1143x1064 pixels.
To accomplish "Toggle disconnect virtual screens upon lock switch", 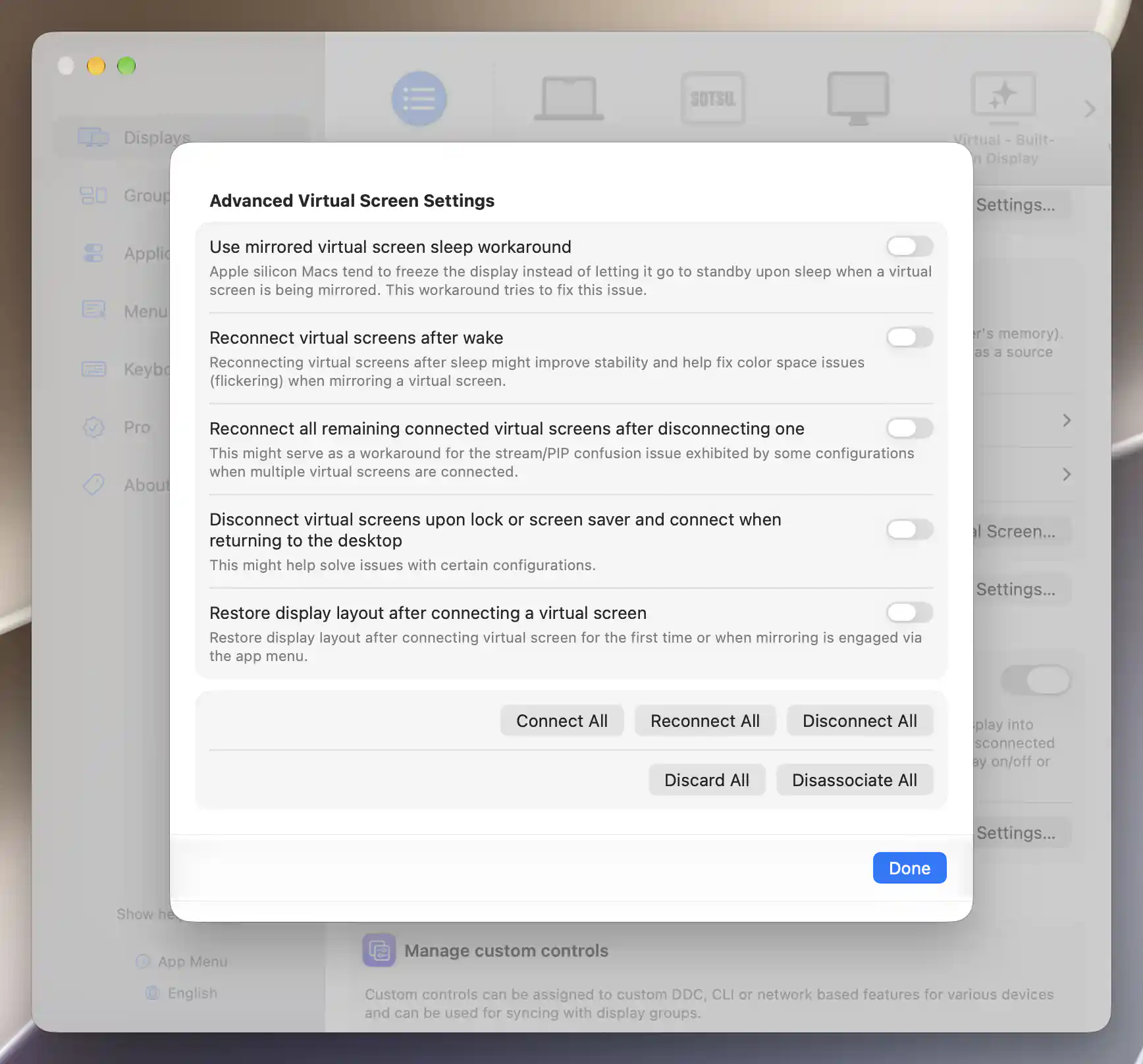I will [x=909, y=529].
